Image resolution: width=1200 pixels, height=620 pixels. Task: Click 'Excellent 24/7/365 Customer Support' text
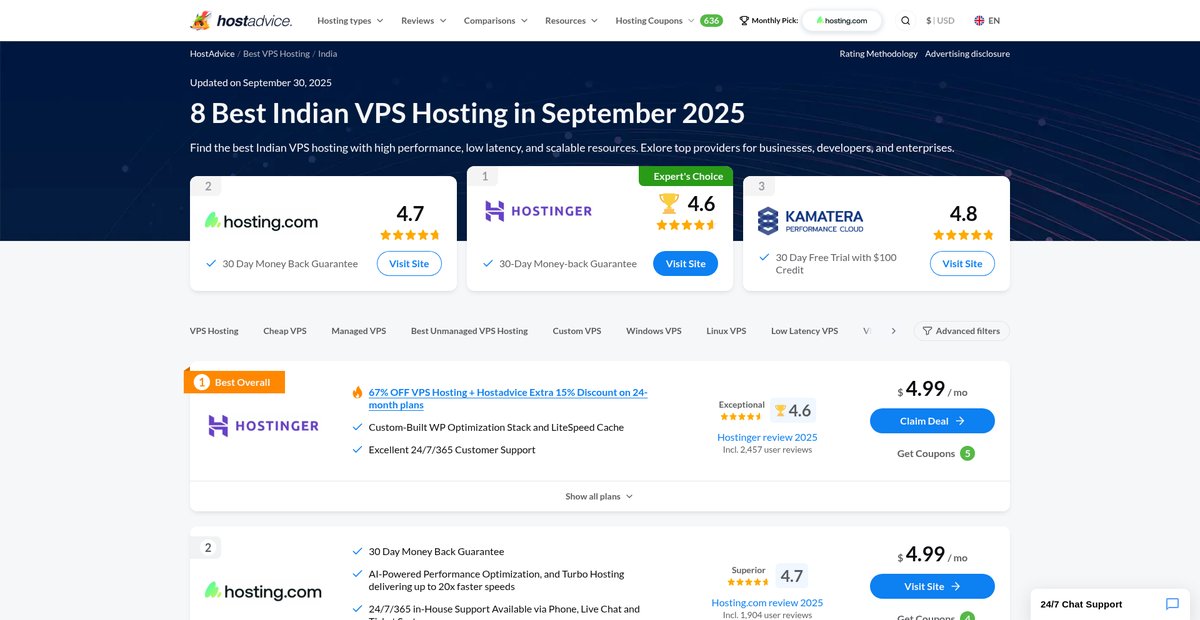point(452,450)
